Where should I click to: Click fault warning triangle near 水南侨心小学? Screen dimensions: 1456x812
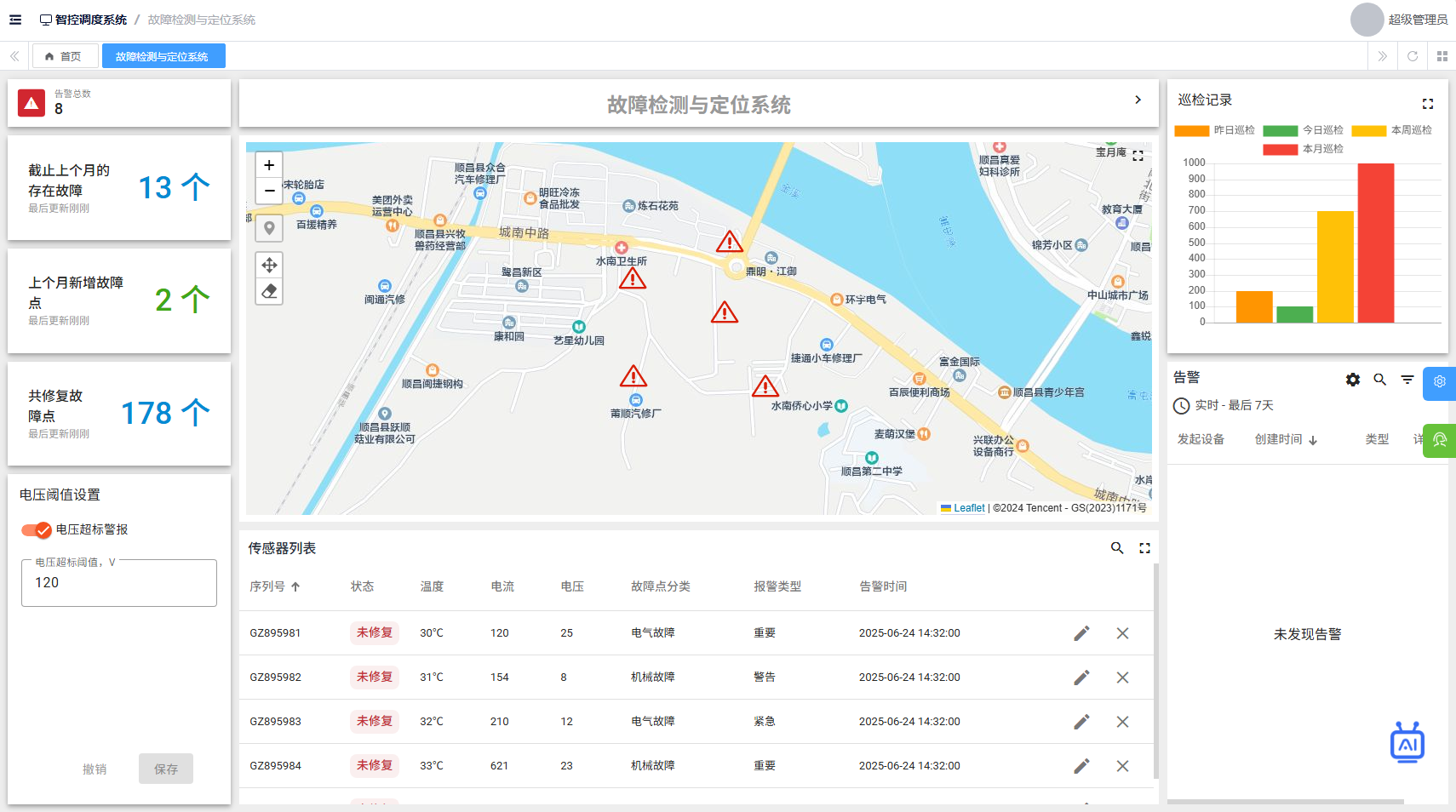tap(765, 386)
